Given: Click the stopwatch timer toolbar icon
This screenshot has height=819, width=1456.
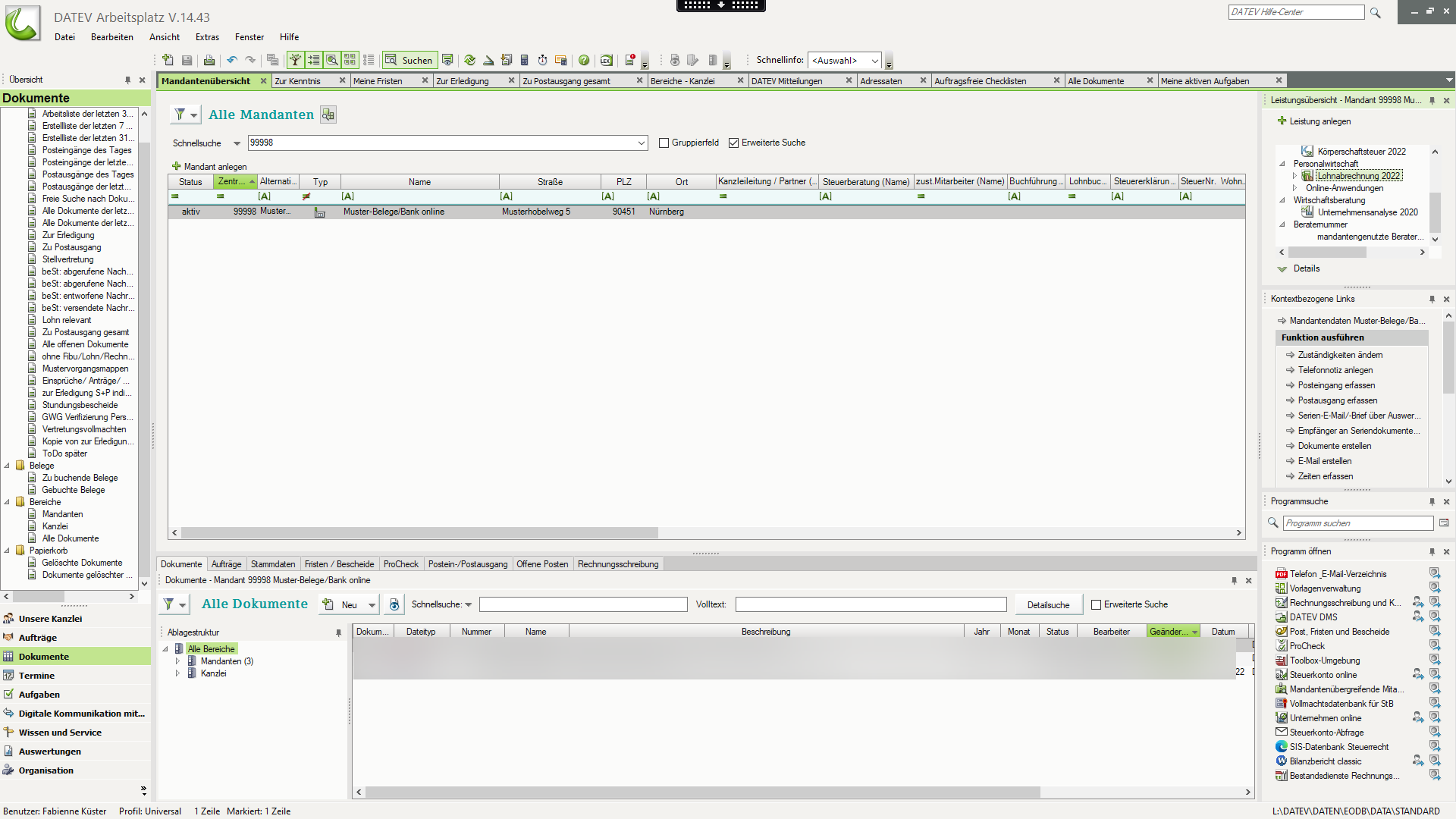Looking at the screenshot, I should [x=542, y=60].
